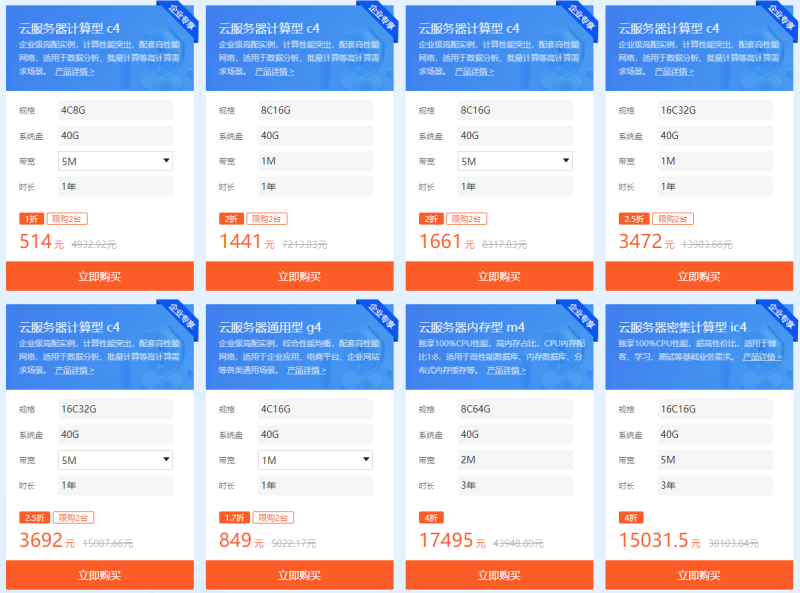Buy the 17495元 m4 memory server
Image resolution: width=800 pixels, height=593 pixels.
tap(499, 575)
